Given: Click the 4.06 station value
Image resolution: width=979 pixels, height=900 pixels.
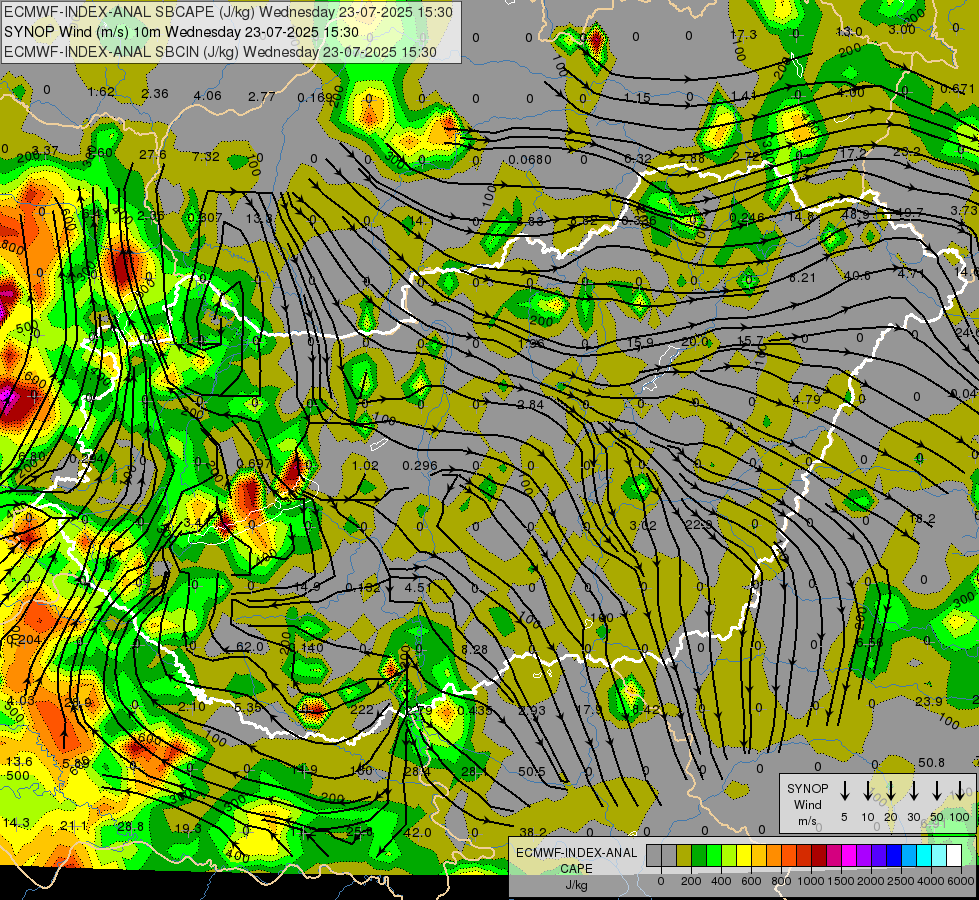Looking at the screenshot, I should [x=208, y=96].
